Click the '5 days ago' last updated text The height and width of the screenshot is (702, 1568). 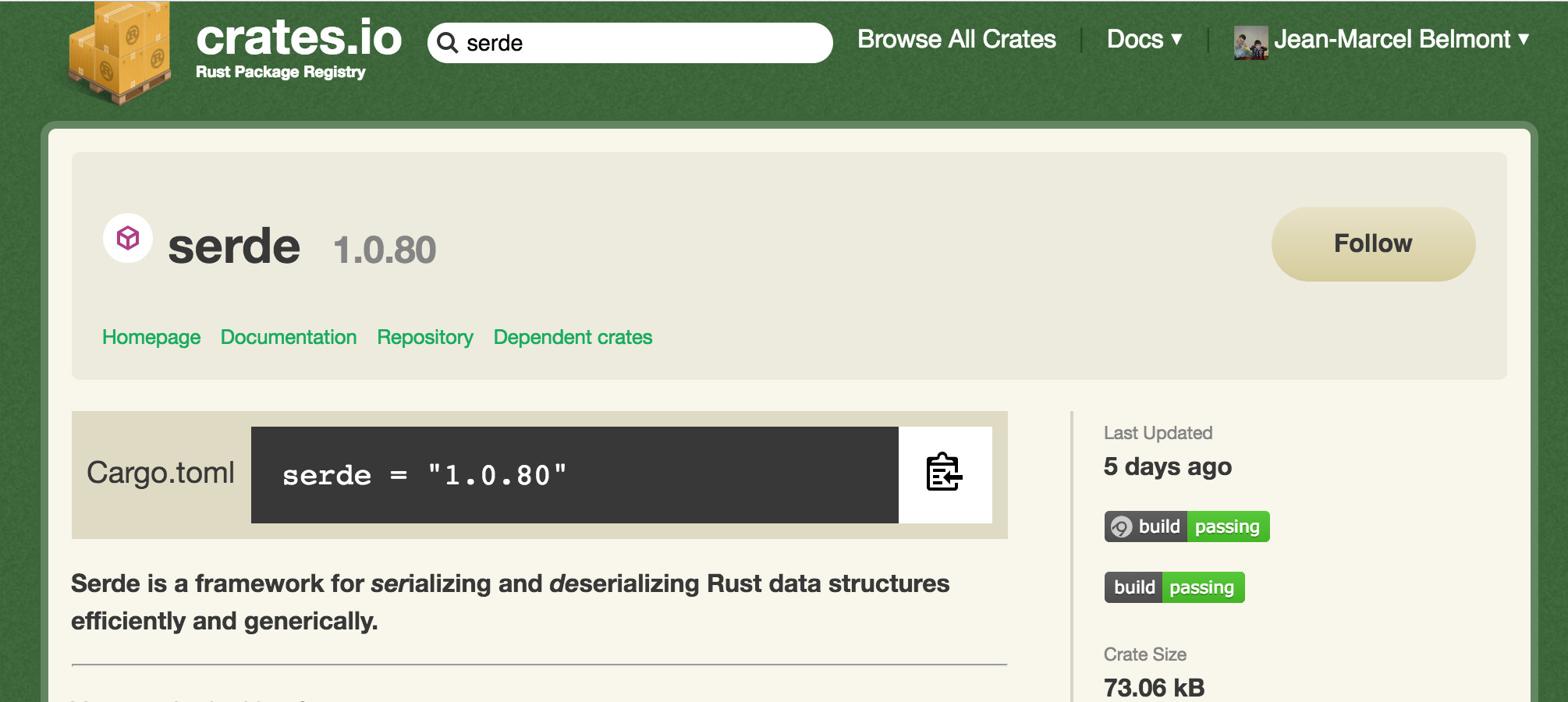click(1168, 466)
